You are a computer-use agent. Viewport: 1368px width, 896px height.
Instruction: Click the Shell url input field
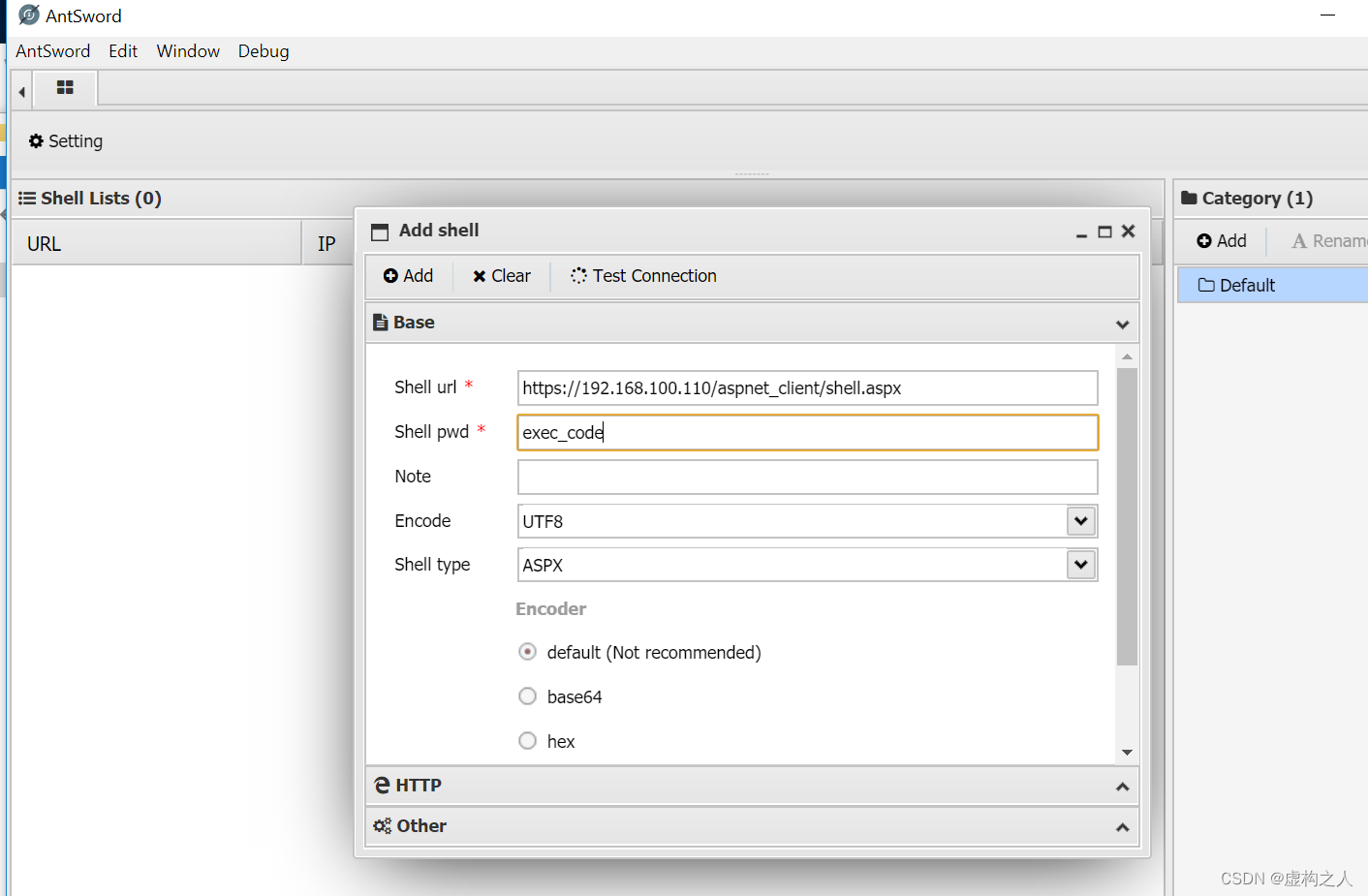tap(808, 388)
